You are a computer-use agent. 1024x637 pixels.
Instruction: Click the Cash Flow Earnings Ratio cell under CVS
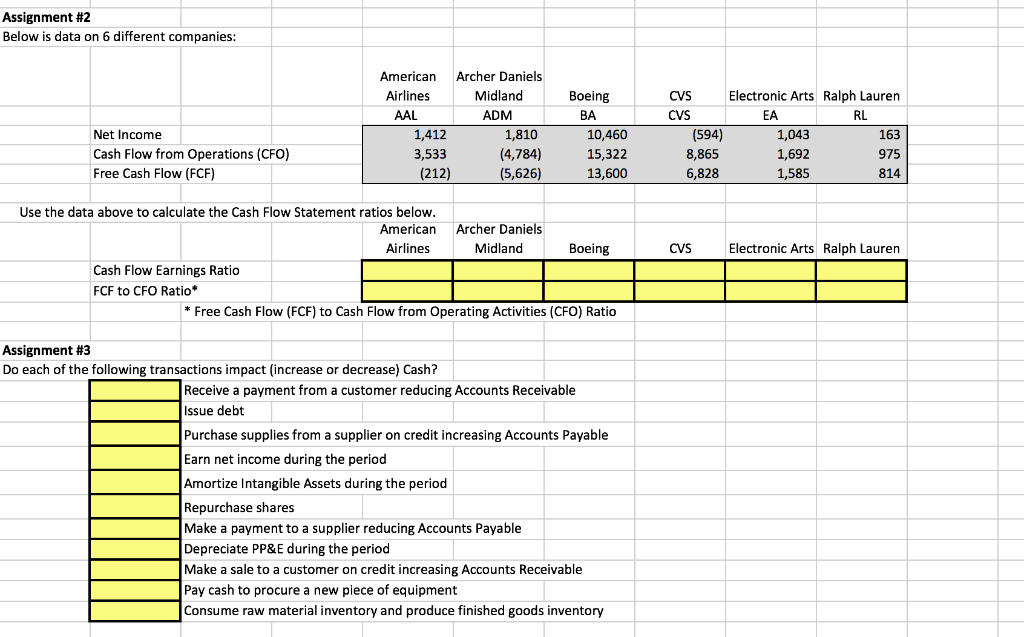(678, 270)
